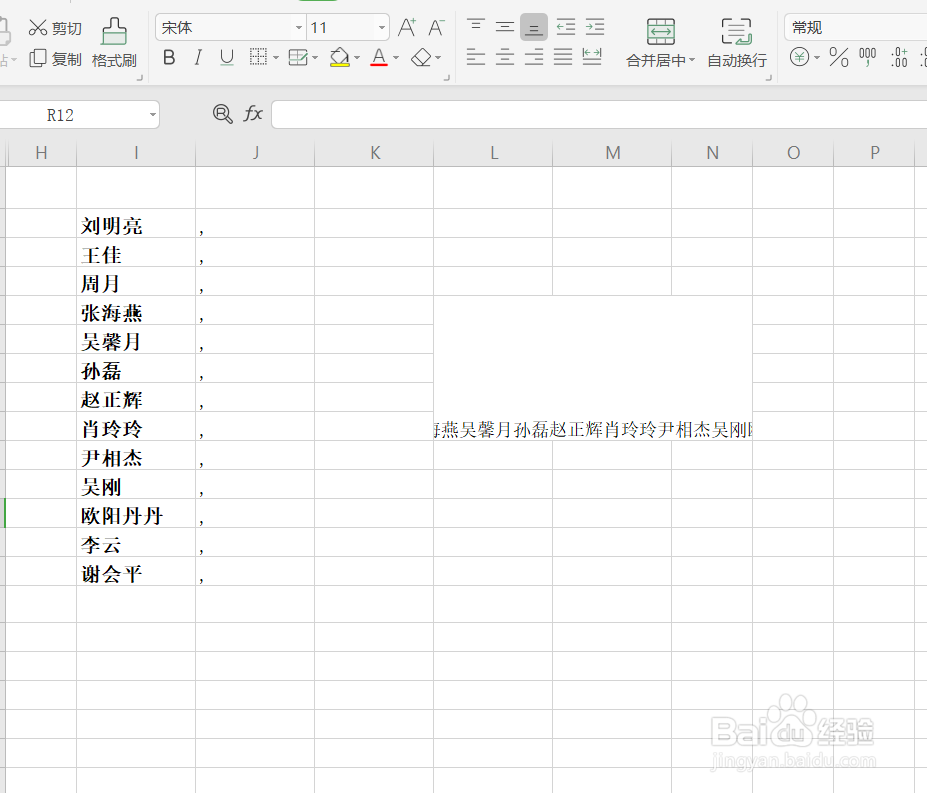
Task: Apply thousands separator (000) format
Action: tap(867, 57)
